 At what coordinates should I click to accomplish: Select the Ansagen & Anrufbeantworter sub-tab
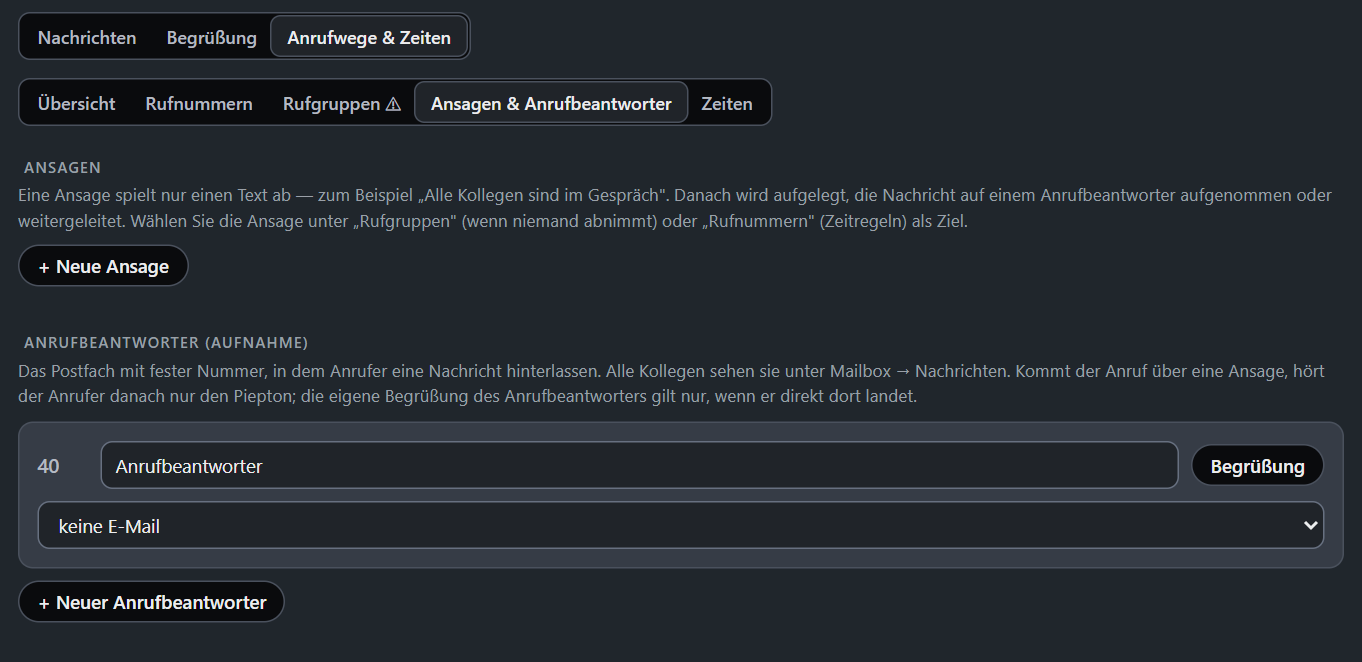(551, 103)
